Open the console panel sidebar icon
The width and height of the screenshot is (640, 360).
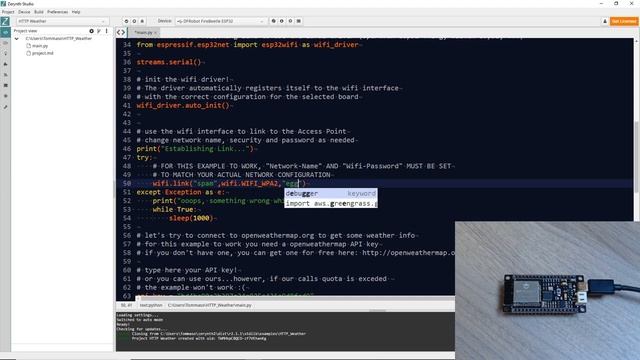(5, 85)
